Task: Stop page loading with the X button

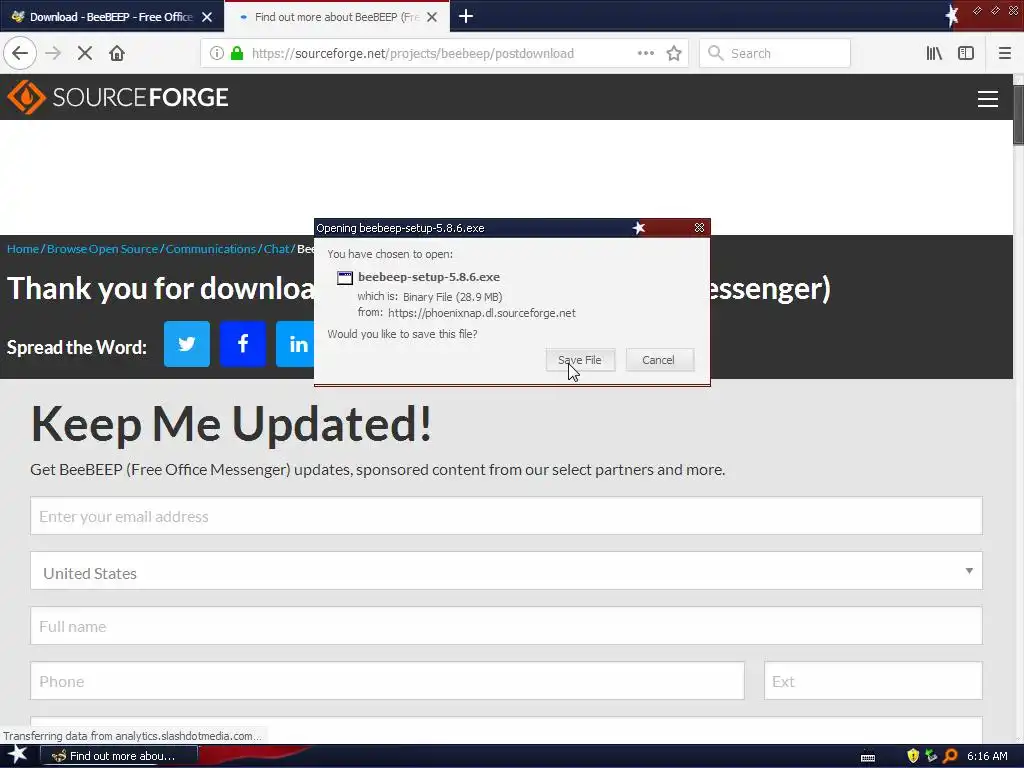Action: pyautogui.click(x=85, y=53)
